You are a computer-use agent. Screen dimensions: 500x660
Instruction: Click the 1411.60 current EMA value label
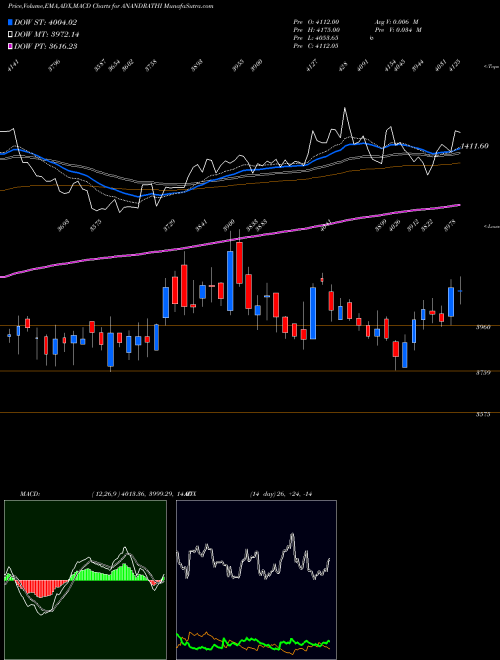pos(475,146)
